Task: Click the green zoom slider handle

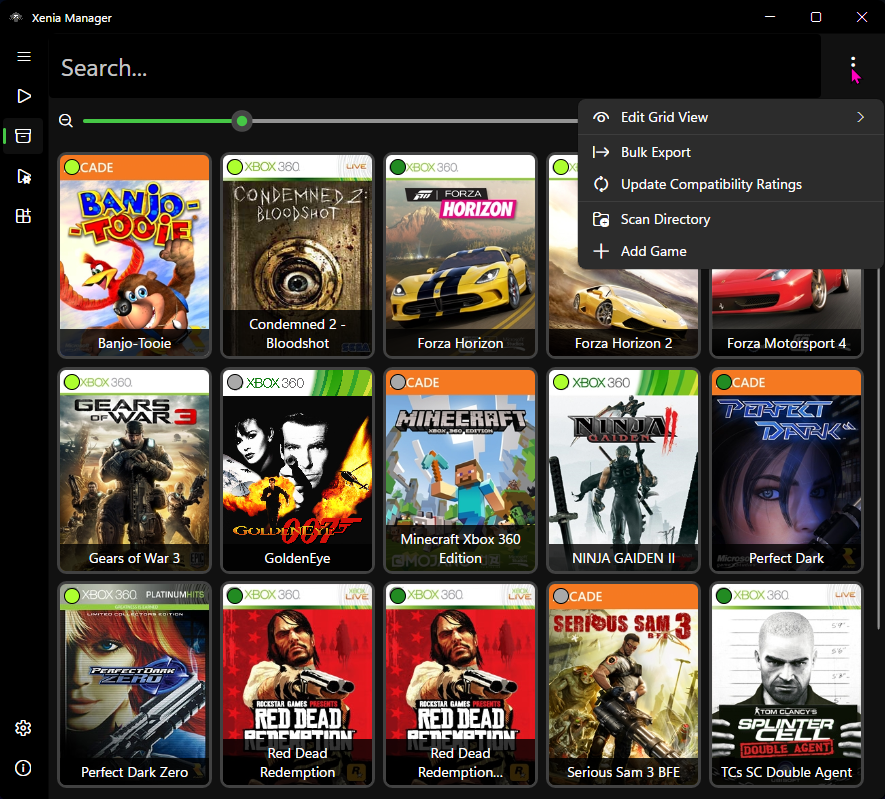Action: pos(242,121)
